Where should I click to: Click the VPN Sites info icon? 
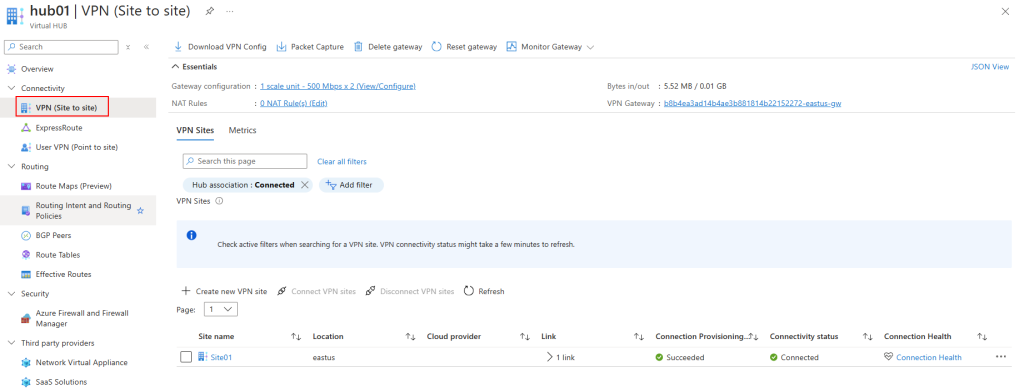click(219, 201)
